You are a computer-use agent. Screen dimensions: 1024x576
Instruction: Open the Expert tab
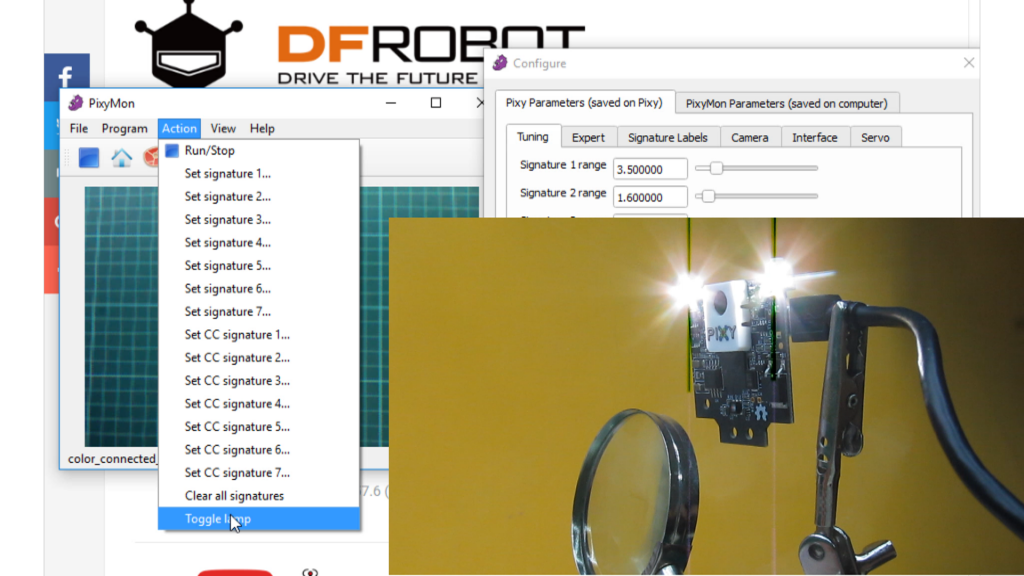click(x=588, y=137)
